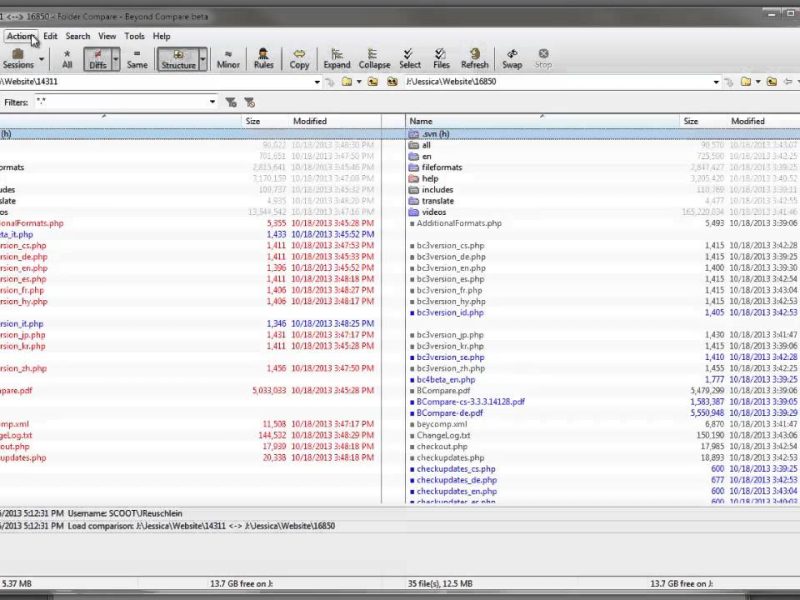Select checkupdates_de.php in right pane
800x600 pixels.
pos(457,480)
